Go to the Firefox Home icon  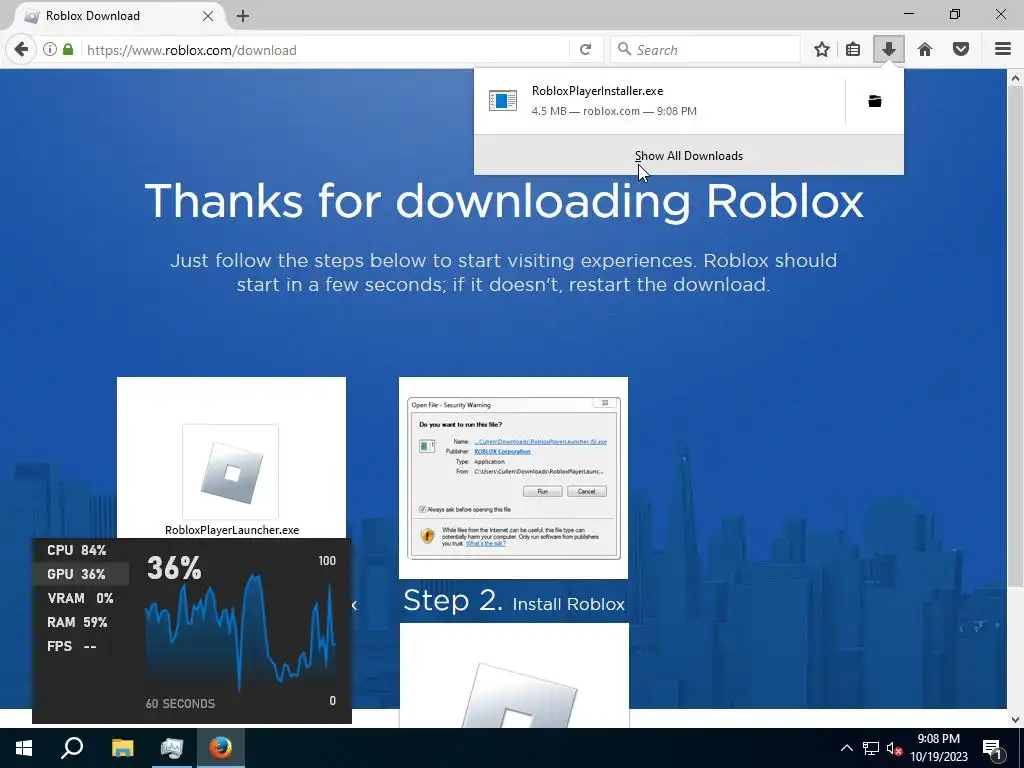(925, 50)
